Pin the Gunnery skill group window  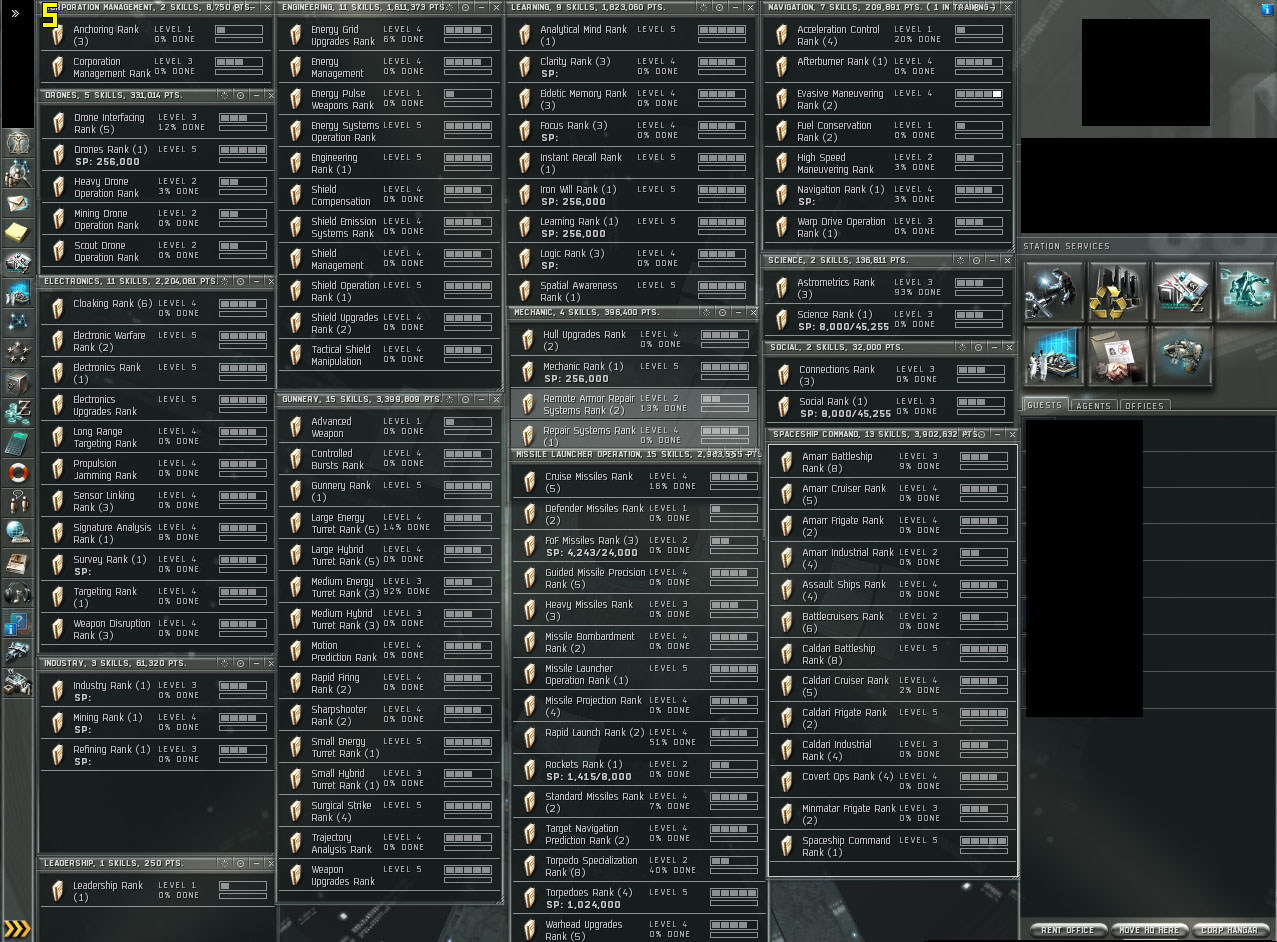point(466,399)
